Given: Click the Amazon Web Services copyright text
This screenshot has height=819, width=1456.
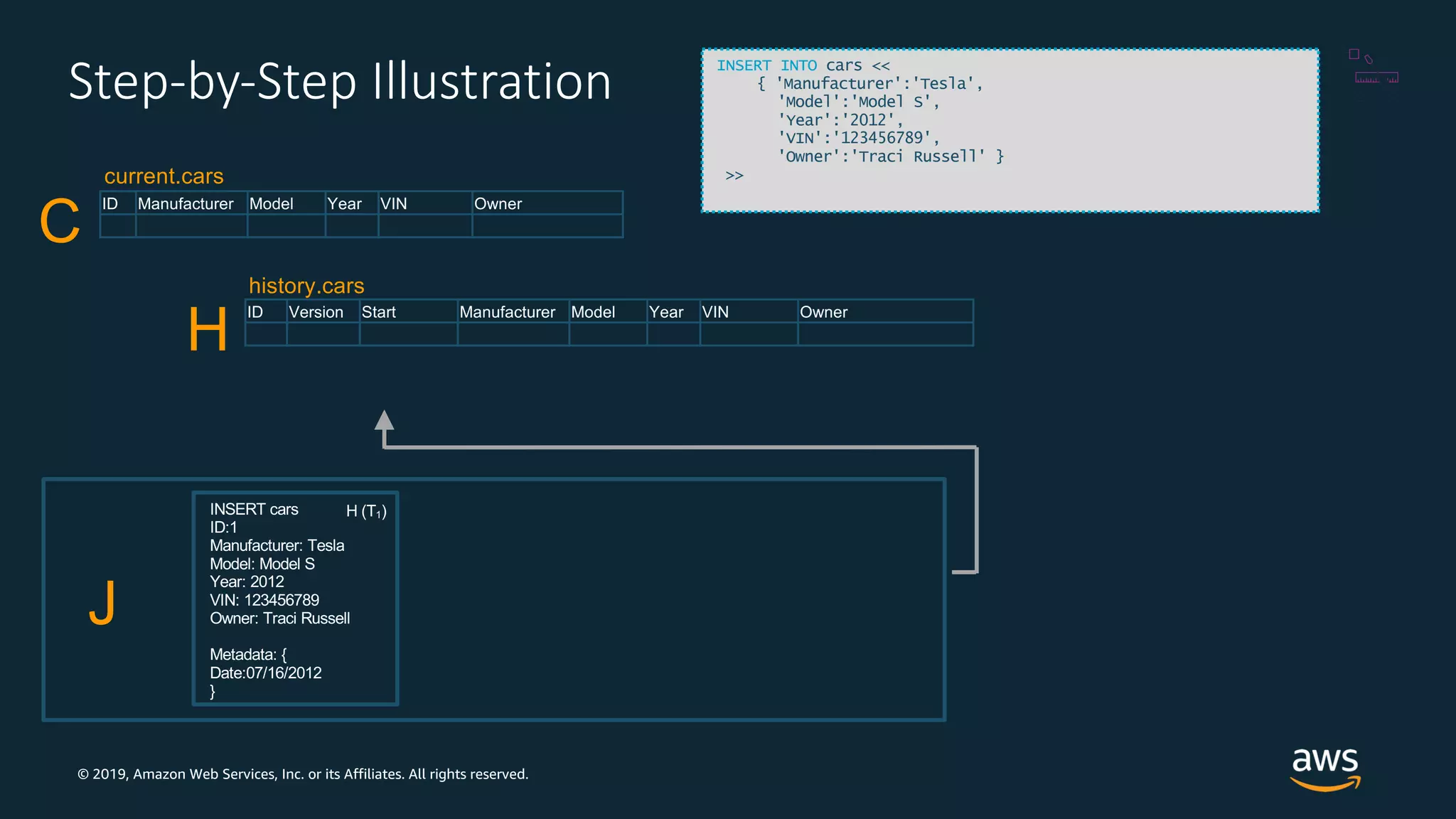Looking at the screenshot, I should pyautogui.click(x=303, y=774).
